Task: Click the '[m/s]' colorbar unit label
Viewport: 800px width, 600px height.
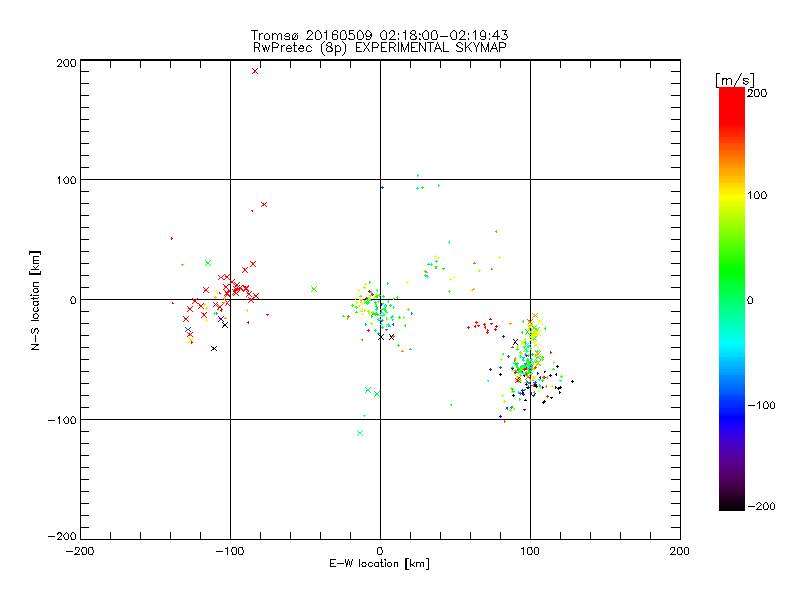Action: click(734, 80)
